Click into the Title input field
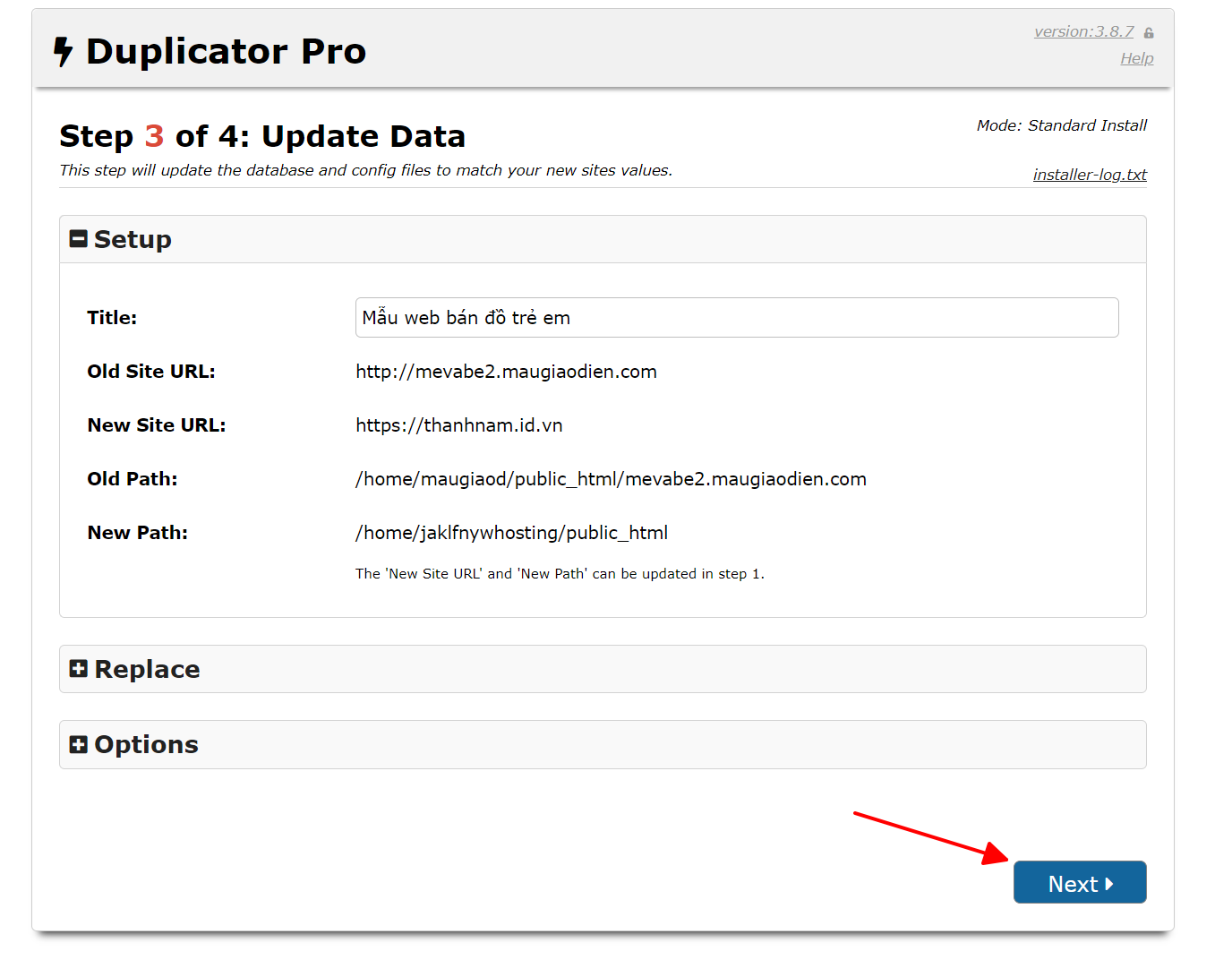1232x977 pixels. (736, 318)
